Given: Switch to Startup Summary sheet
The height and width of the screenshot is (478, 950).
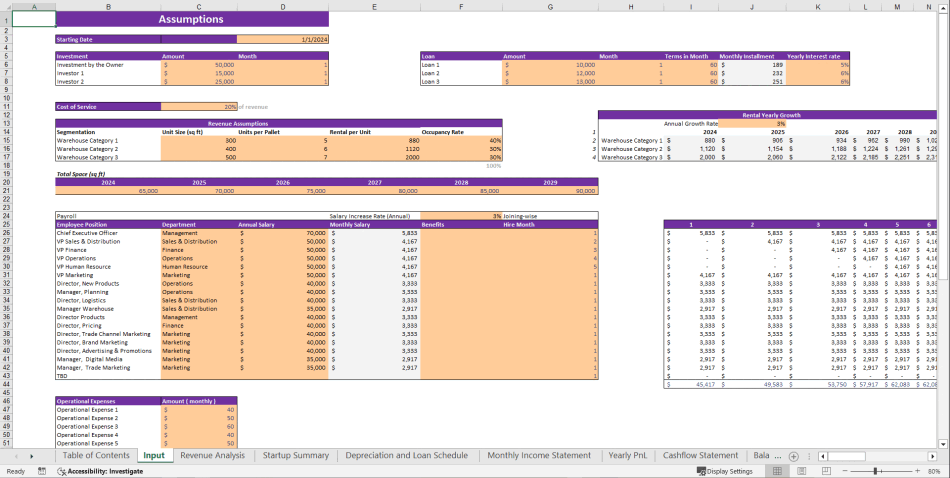Looking at the screenshot, I should (x=295, y=455).
